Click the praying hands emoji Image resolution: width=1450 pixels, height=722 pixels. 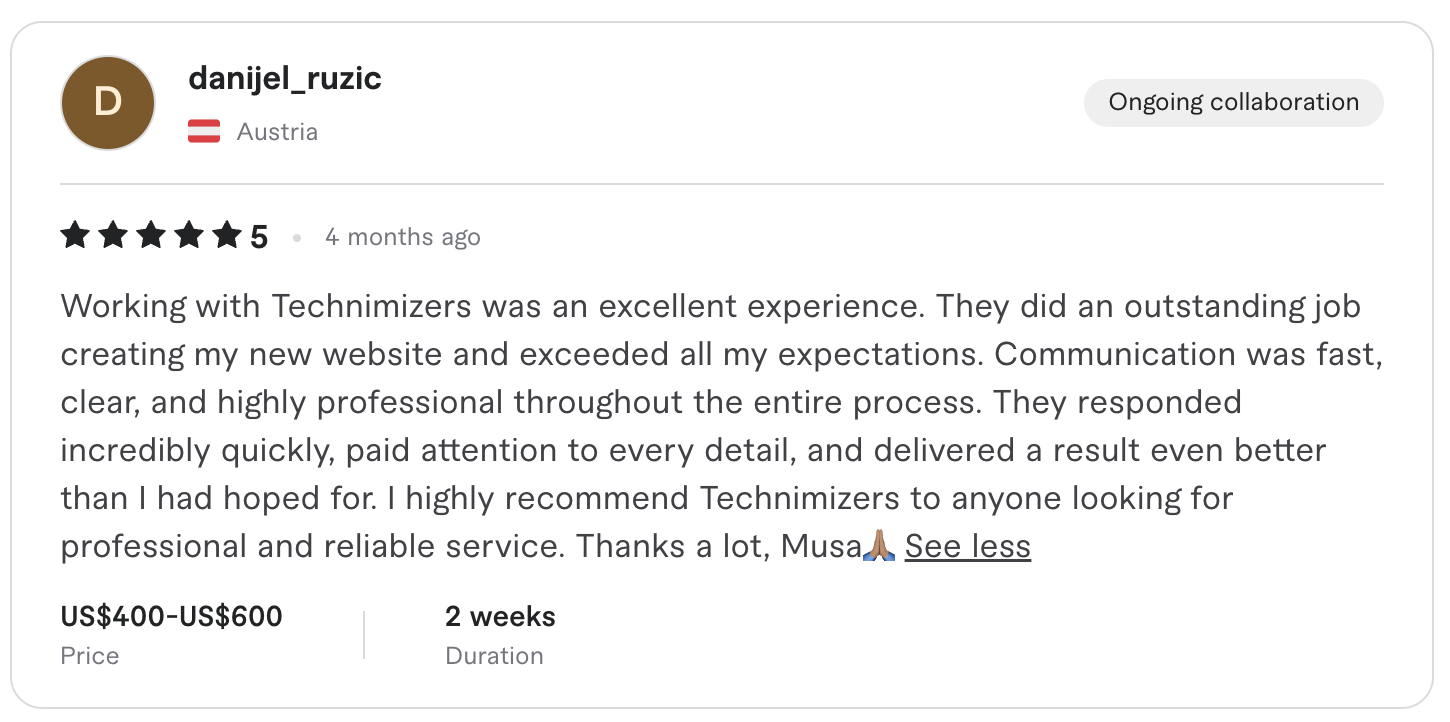pos(881,546)
